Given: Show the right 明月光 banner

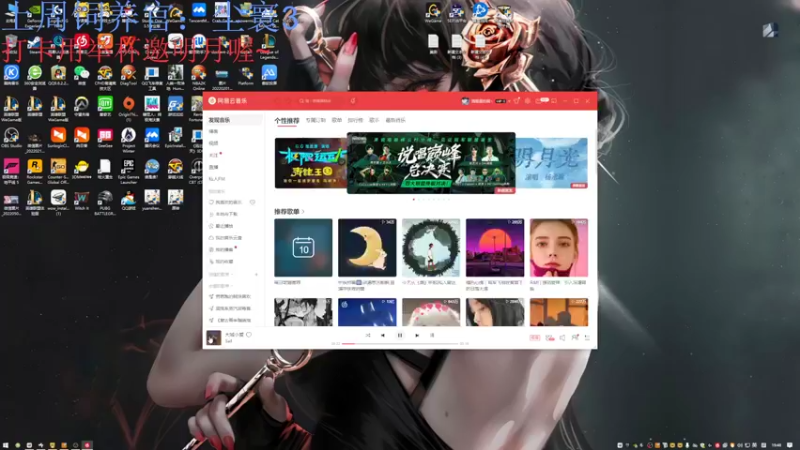Looking at the screenshot, I should pos(552,163).
